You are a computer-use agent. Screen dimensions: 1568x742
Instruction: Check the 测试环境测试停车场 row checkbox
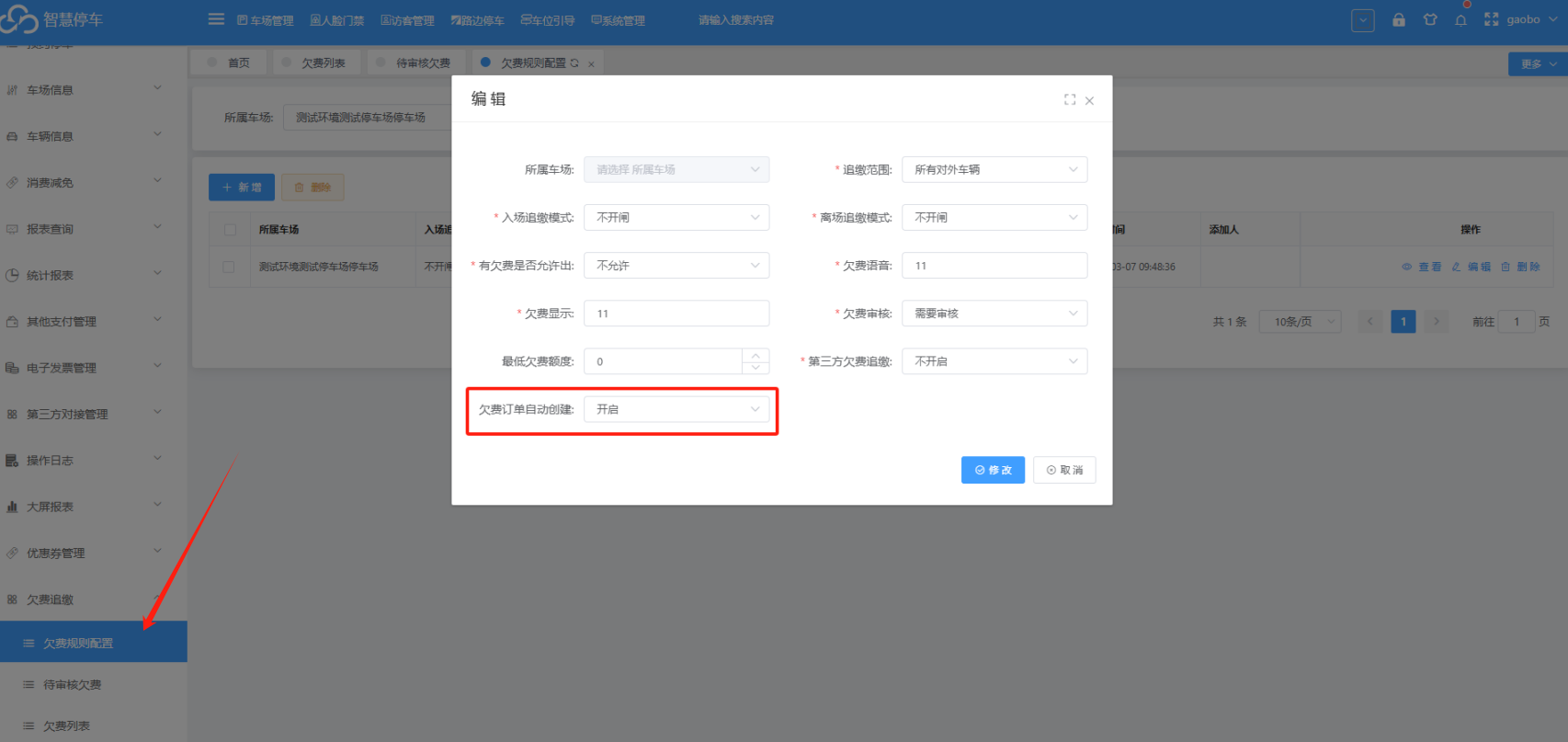point(229,267)
